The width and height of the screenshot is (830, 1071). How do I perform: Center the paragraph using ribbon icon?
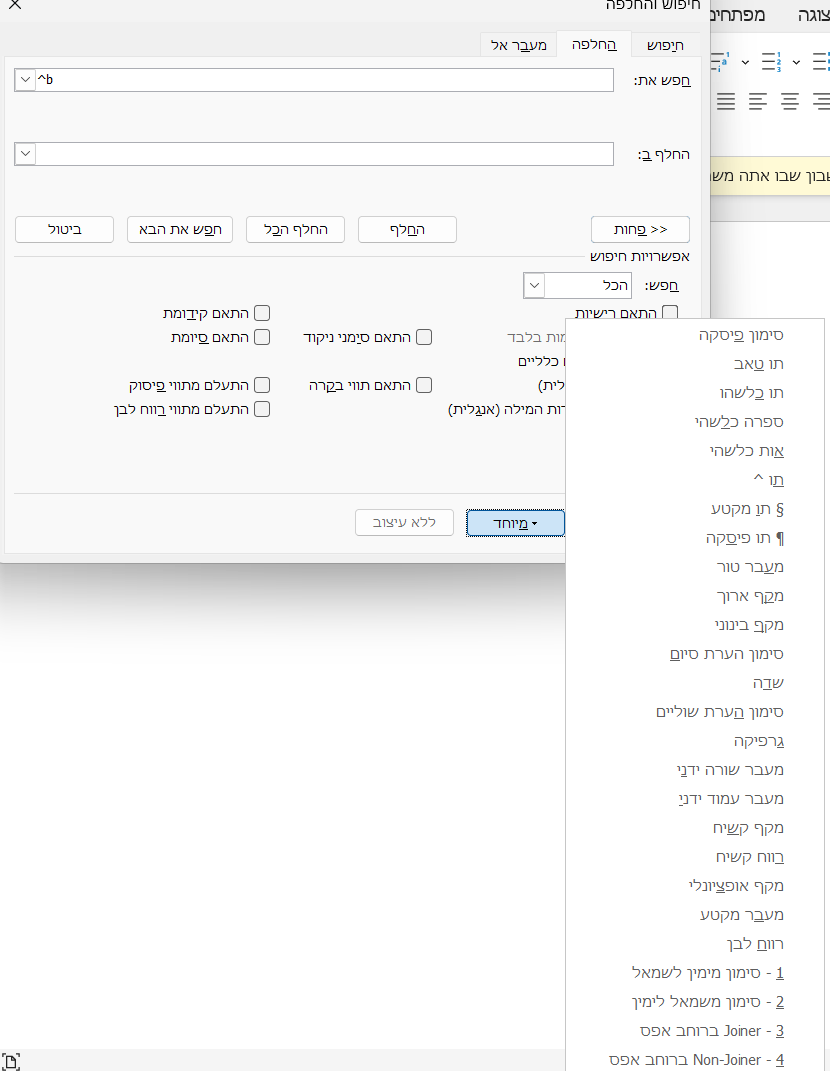coord(790,101)
